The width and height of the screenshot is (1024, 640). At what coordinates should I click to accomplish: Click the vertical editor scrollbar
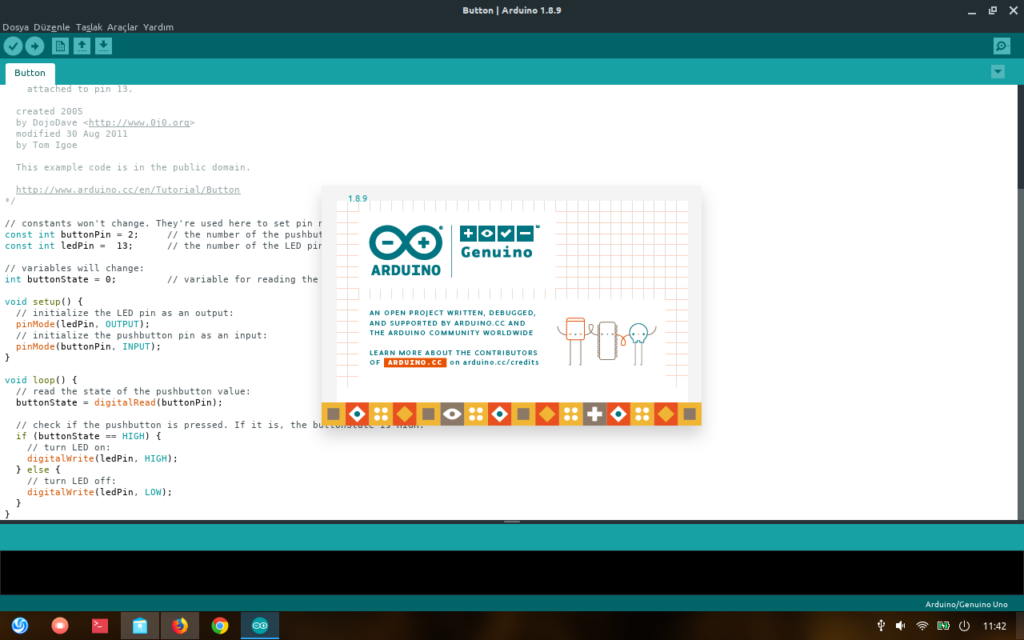coord(1020,302)
